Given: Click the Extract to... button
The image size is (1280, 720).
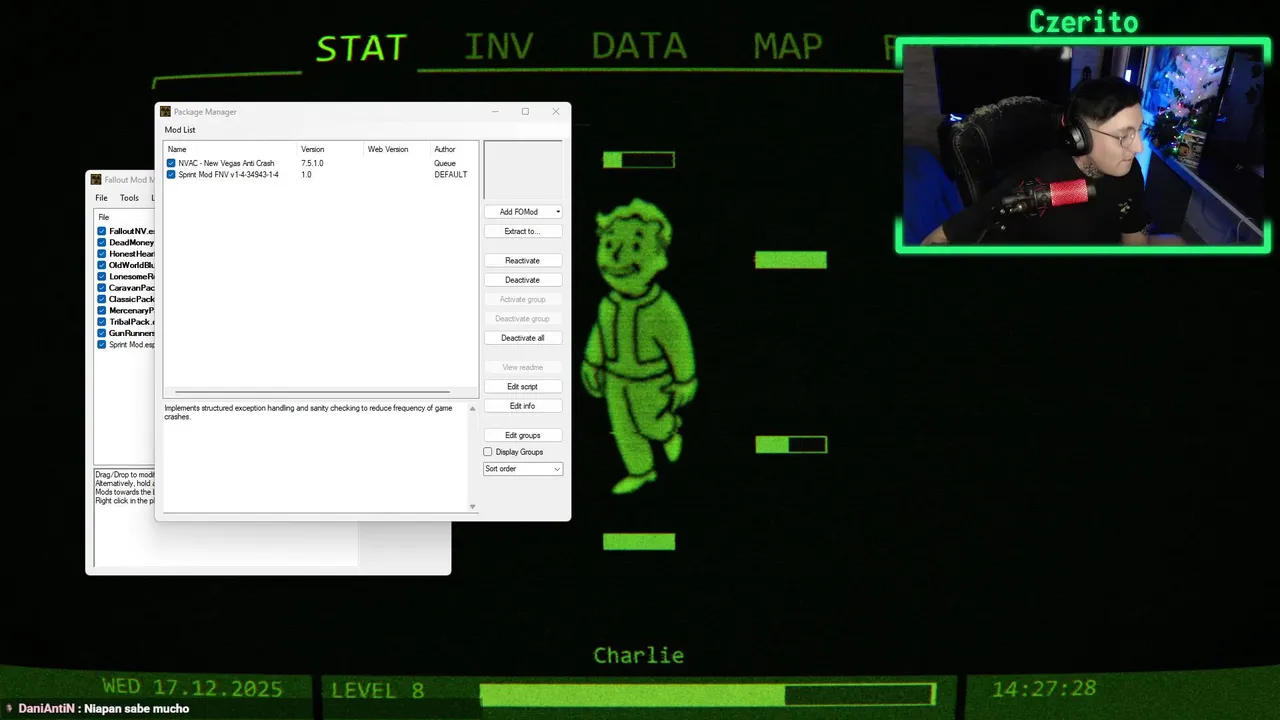Looking at the screenshot, I should 522,231.
